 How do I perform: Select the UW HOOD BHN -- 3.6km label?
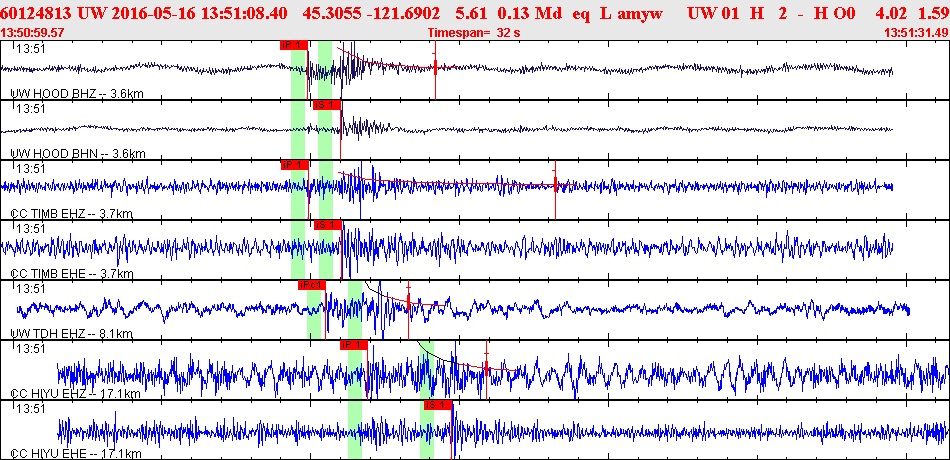point(78,153)
